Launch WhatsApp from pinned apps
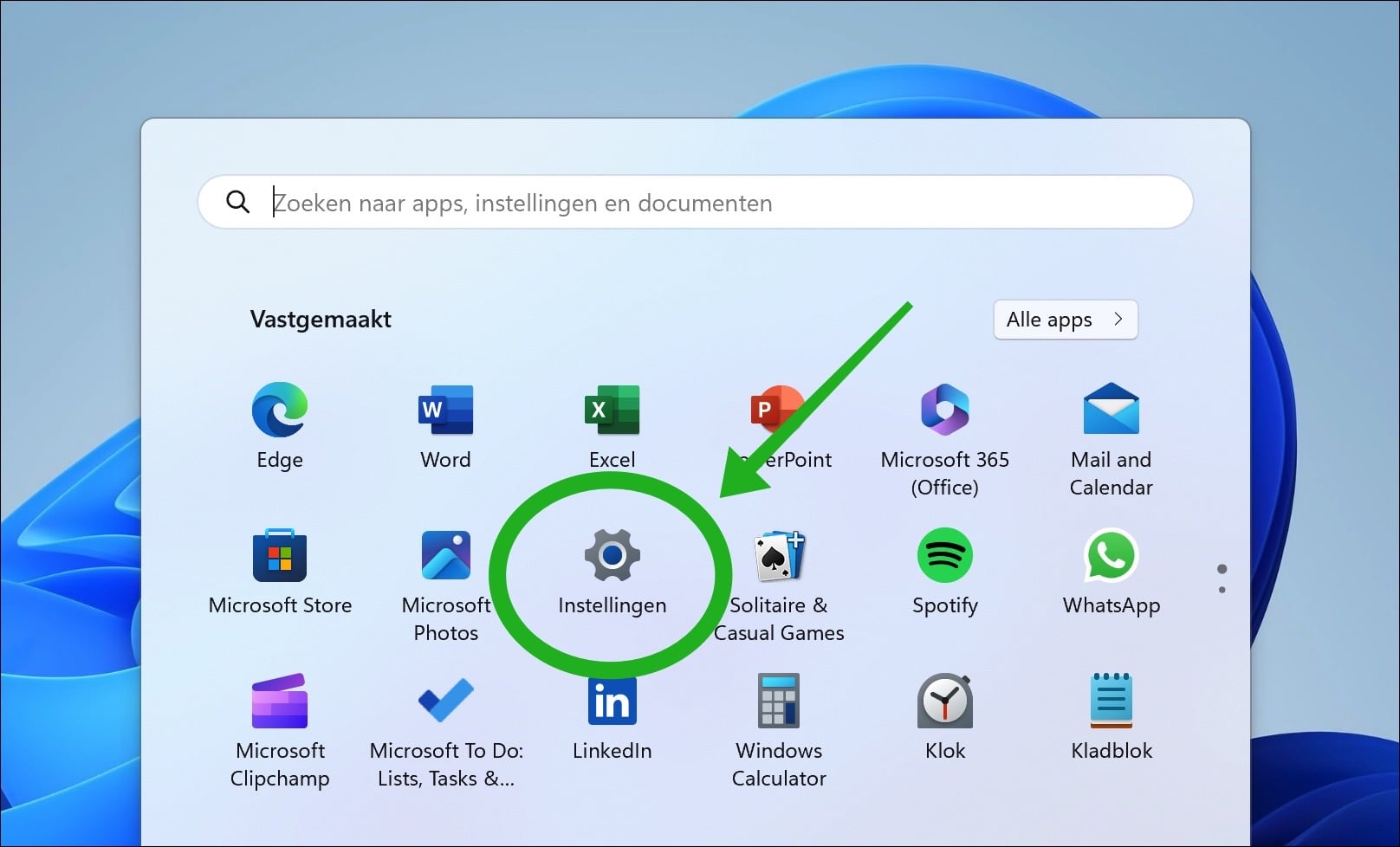The image size is (1400, 847). coord(1112,555)
